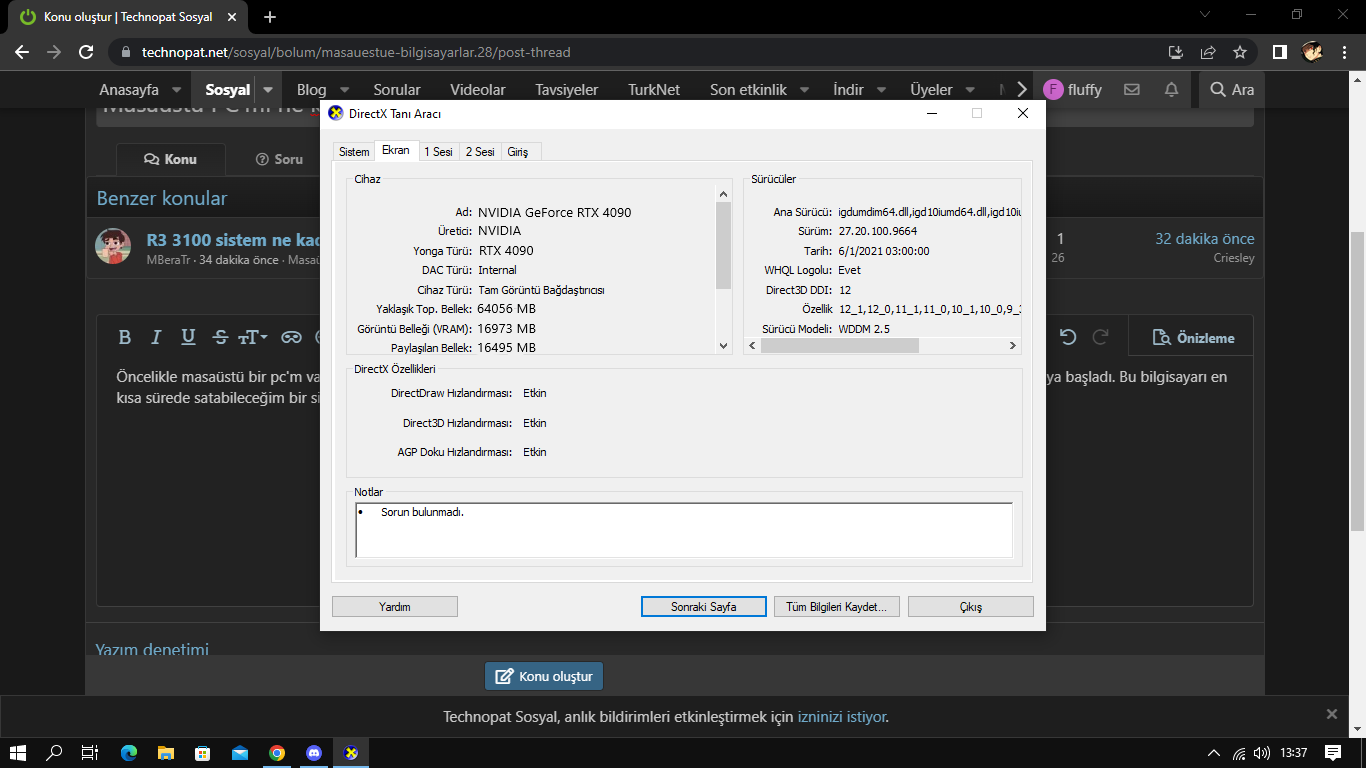This screenshot has width=1366, height=768.
Task: Go to Videolar in the site navigation
Action: (x=478, y=89)
